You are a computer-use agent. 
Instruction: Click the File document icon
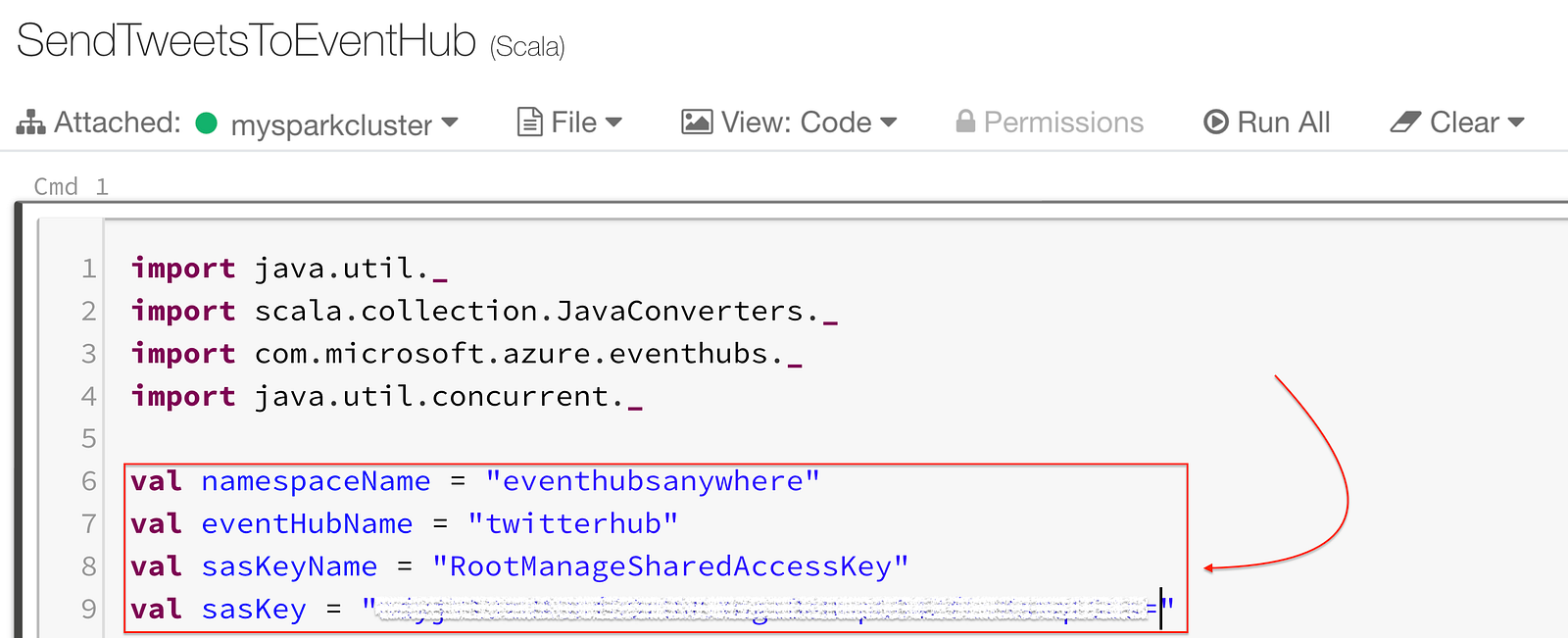pos(529,123)
